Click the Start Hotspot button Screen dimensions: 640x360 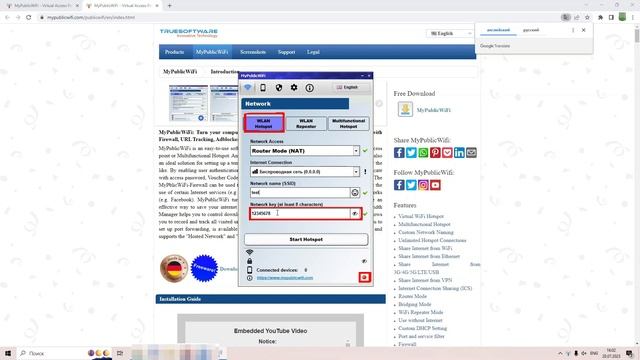click(306, 240)
